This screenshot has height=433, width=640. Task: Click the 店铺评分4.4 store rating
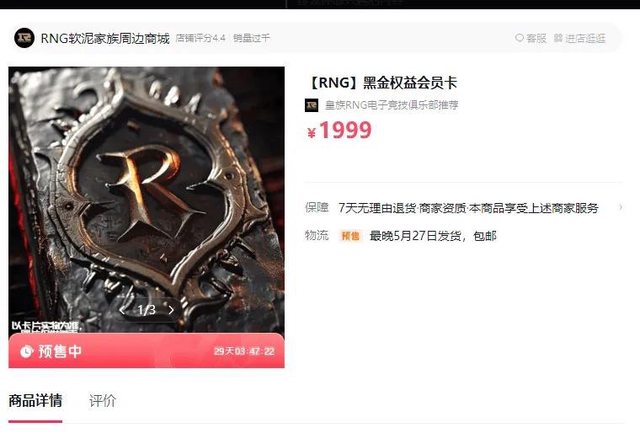[201, 38]
